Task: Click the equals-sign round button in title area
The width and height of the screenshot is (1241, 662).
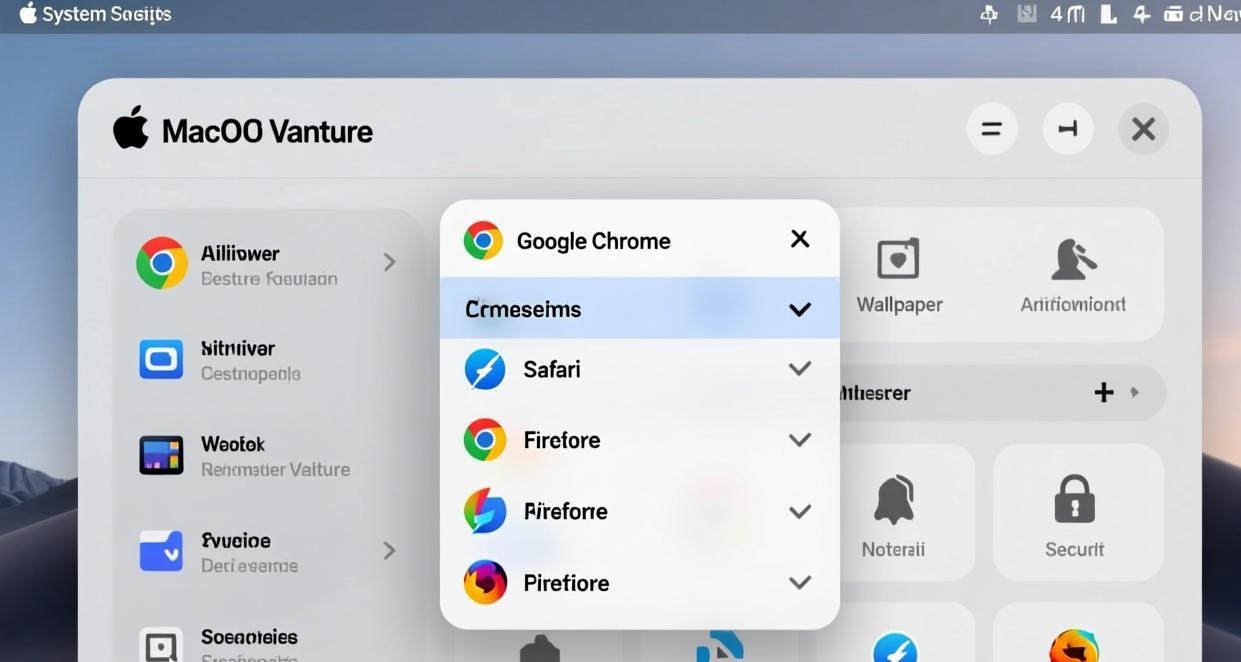Action: coord(992,129)
